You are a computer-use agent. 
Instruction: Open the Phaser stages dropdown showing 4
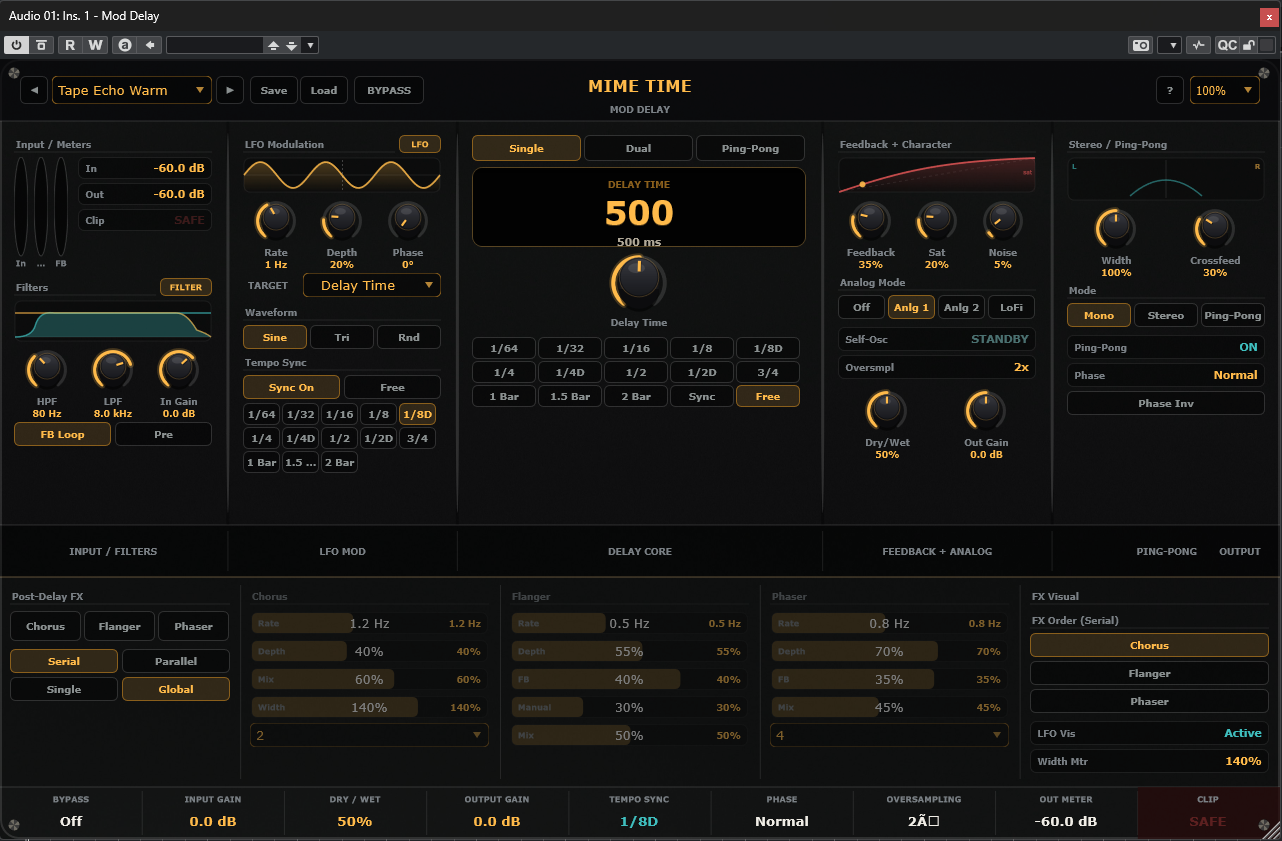pos(889,735)
